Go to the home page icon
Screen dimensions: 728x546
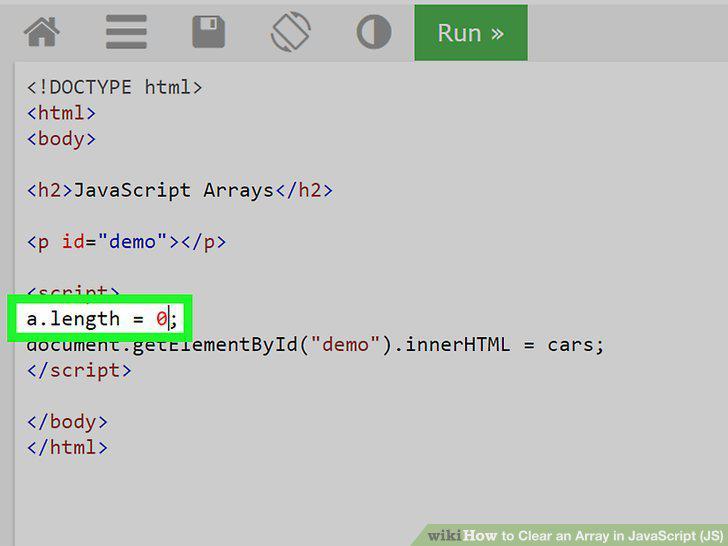(x=42, y=32)
